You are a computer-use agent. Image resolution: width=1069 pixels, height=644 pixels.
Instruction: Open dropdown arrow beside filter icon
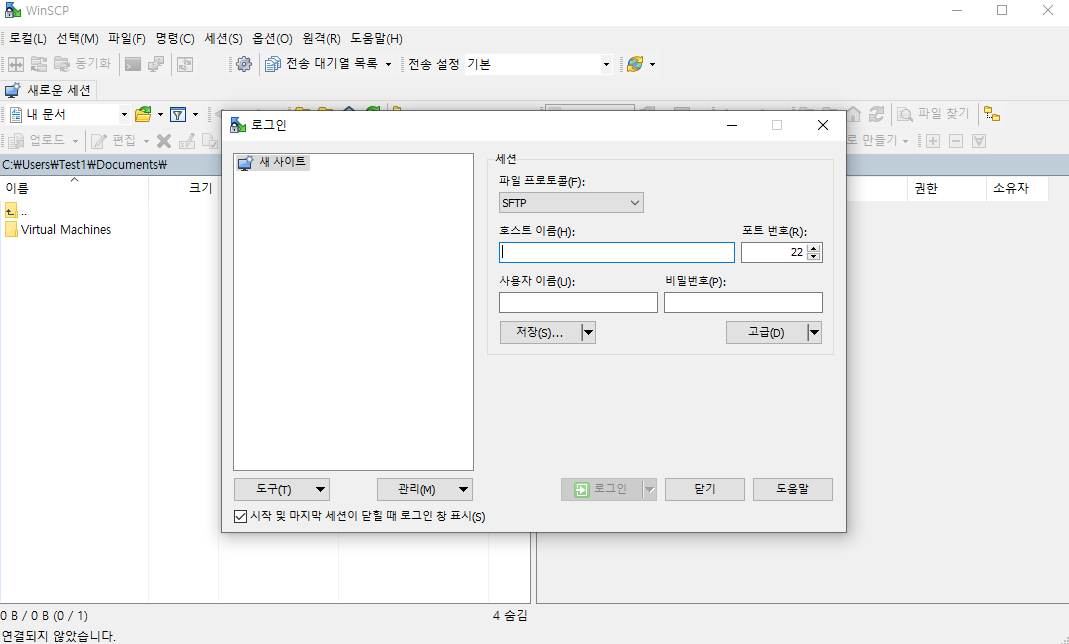coord(196,114)
